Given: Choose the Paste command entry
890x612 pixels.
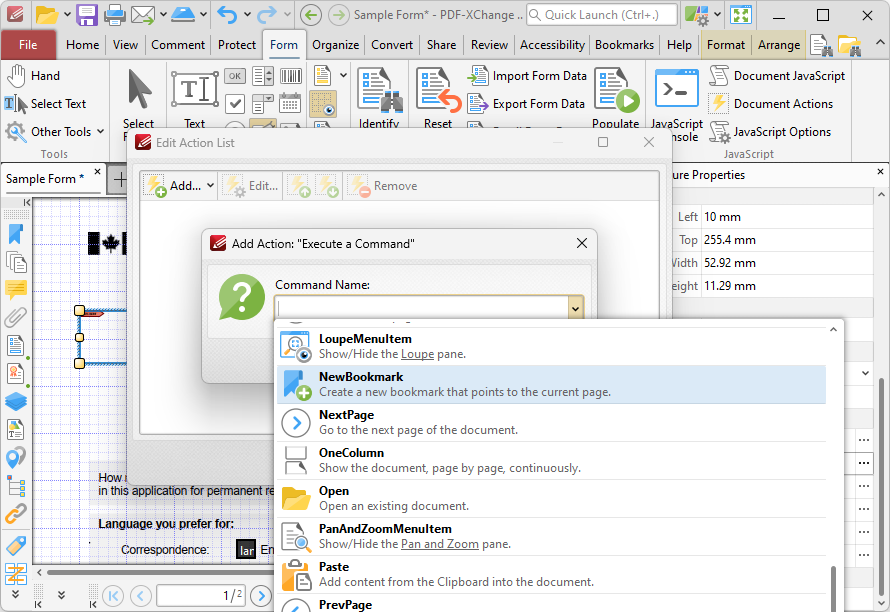Looking at the screenshot, I should pyautogui.click(x=551, y=575).
